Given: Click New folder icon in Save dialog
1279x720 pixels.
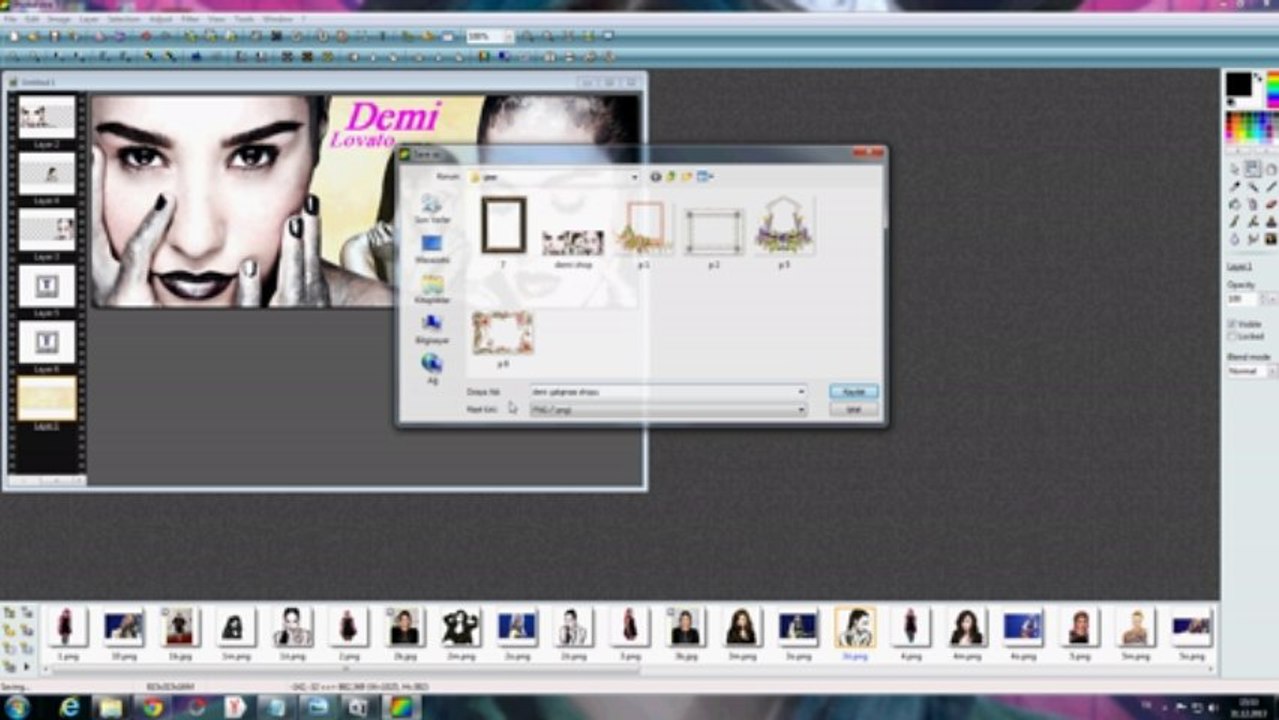Looking at the screenshot, I should 687,176.
